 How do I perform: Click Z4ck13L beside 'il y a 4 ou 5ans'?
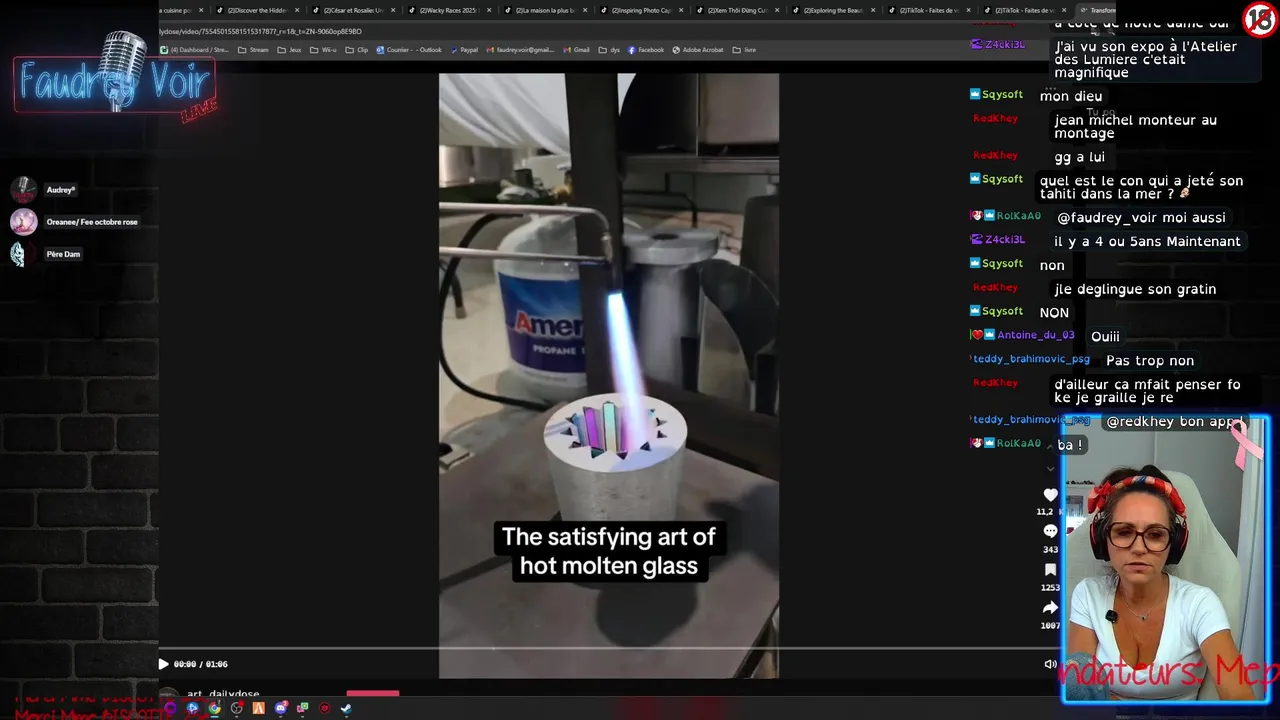[1004, 240]
